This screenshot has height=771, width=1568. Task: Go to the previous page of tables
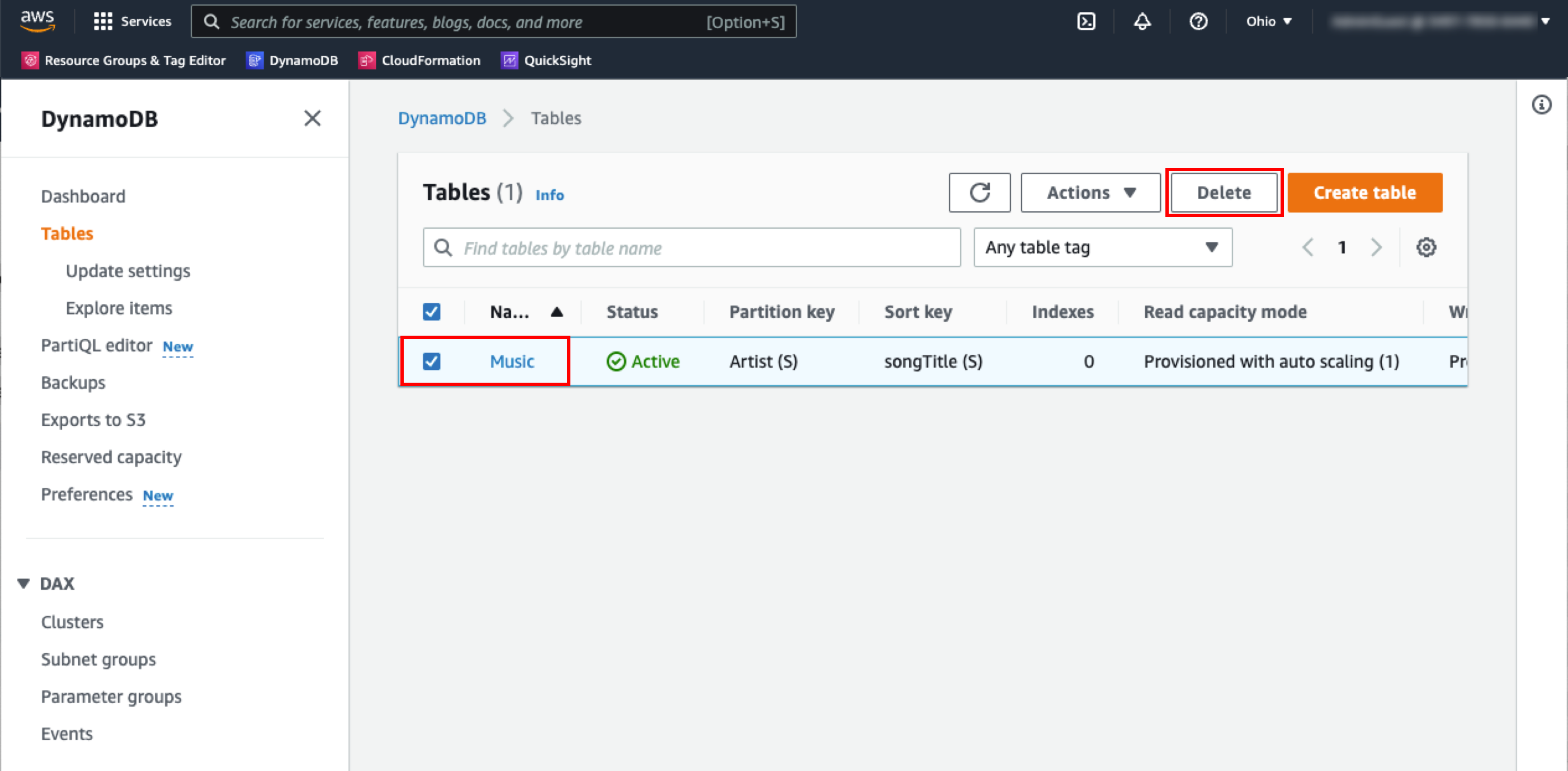tap(1307, 247)
